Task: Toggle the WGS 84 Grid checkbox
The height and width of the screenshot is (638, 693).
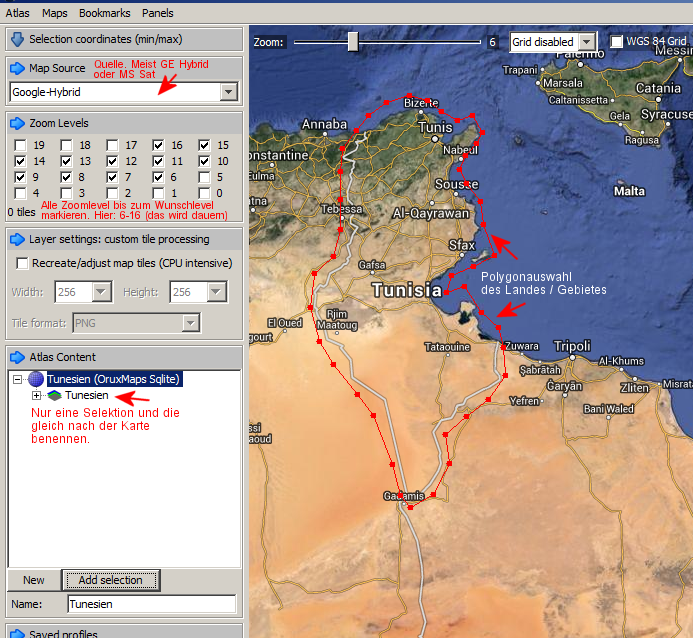Action: (616, 42)
